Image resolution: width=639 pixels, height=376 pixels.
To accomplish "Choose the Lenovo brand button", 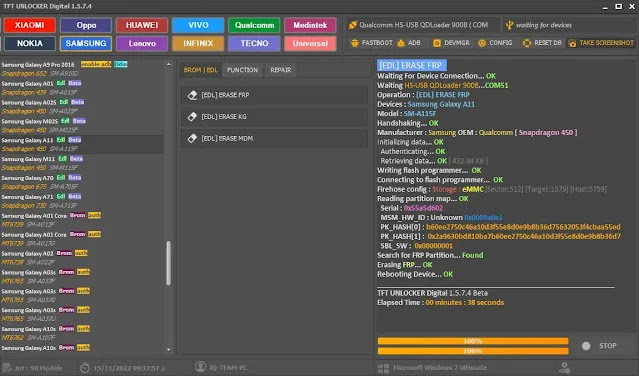I will (x=142, y=44).
